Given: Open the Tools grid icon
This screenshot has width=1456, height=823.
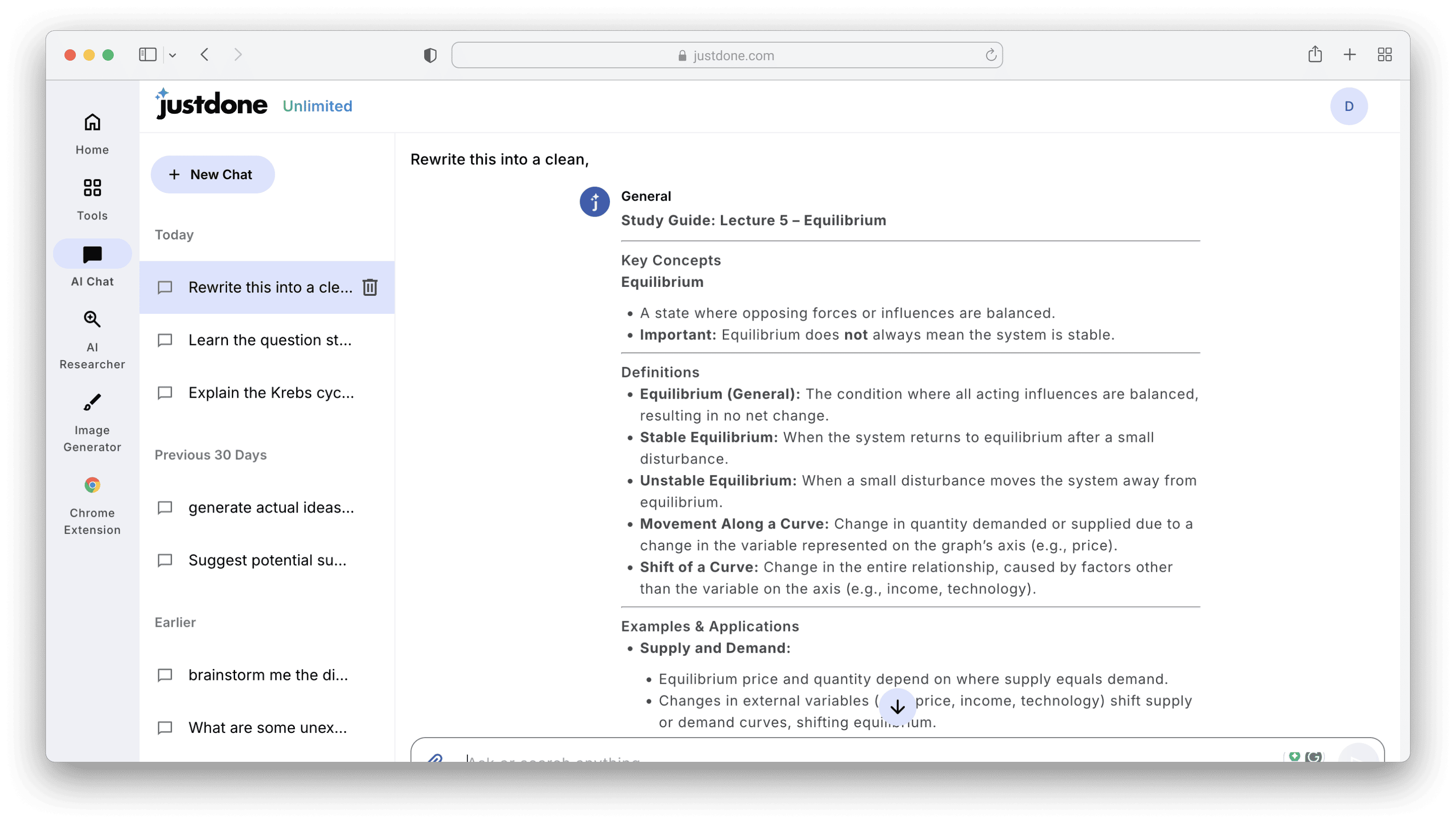Looking at the screenshot, I should (x=92, y=199).
